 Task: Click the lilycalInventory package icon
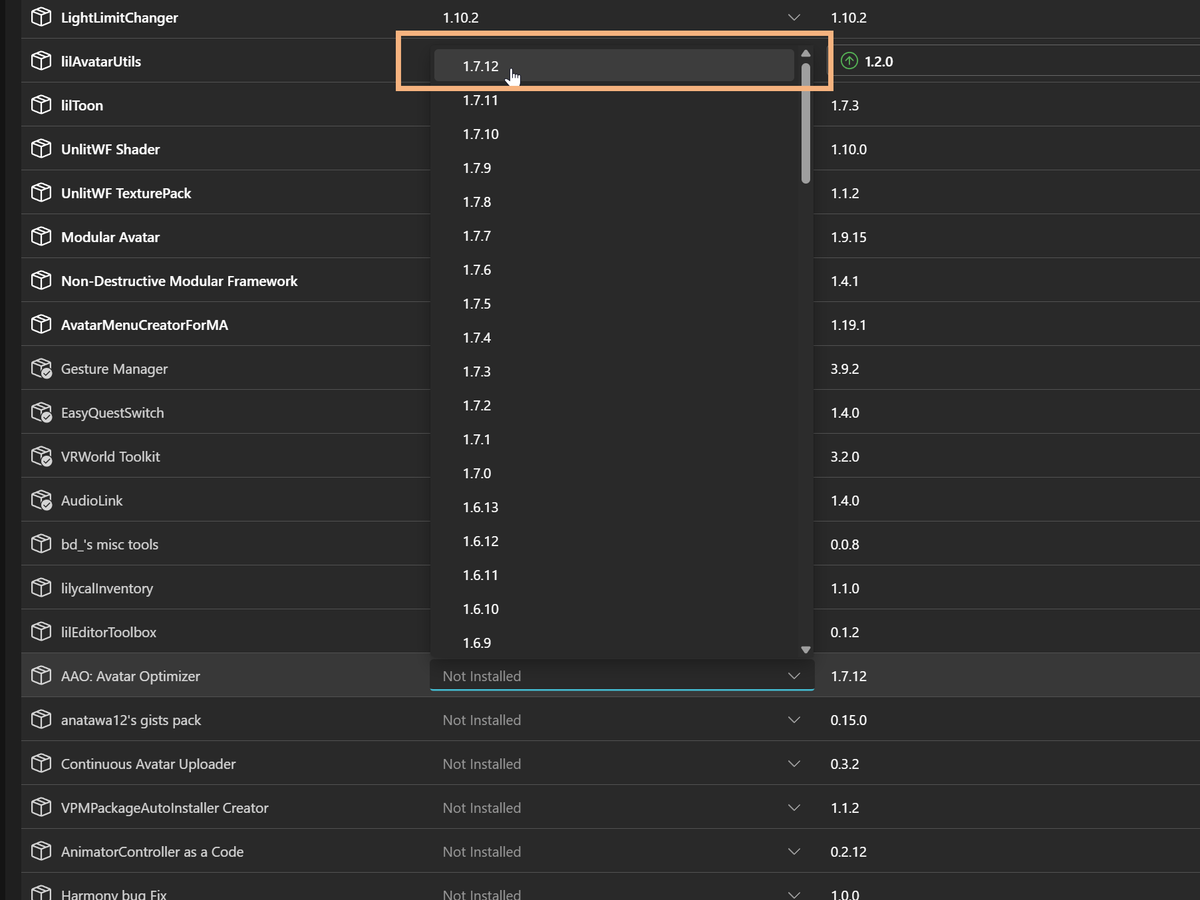[41, 588]
